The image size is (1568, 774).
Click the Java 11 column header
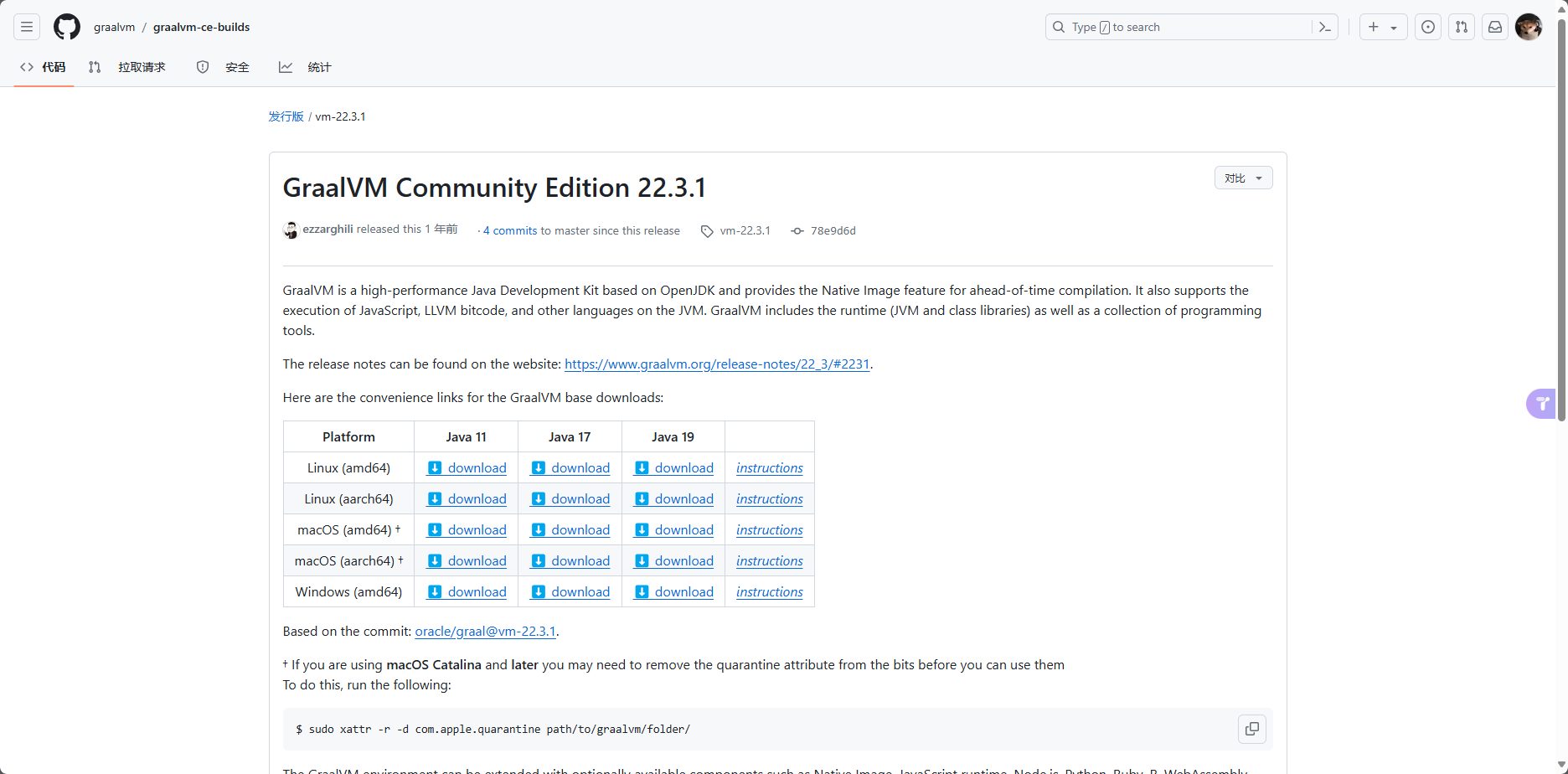pyautogui.click(x=466, y=437)
